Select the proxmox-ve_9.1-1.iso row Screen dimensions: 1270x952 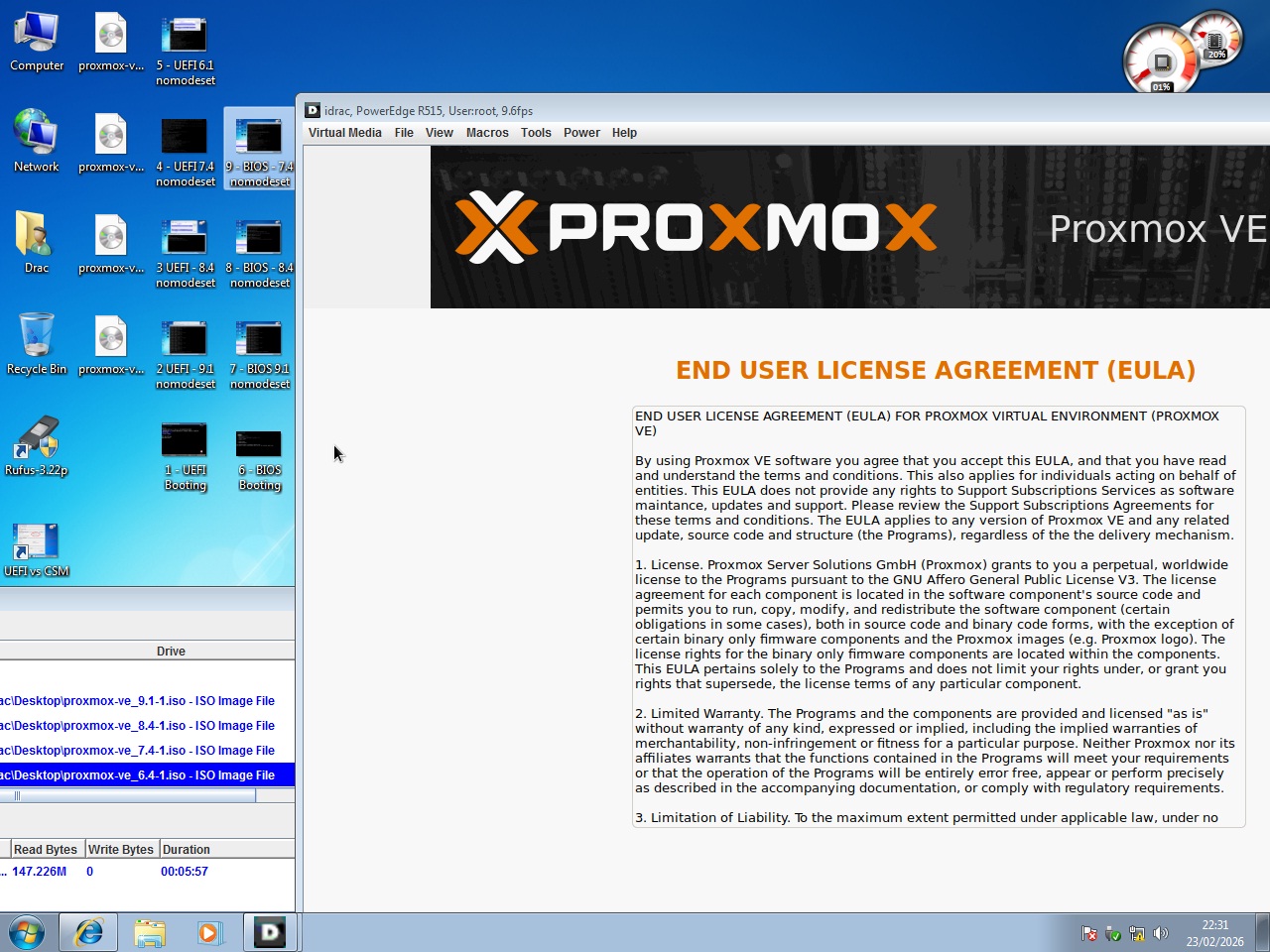(x=147, y=701)
